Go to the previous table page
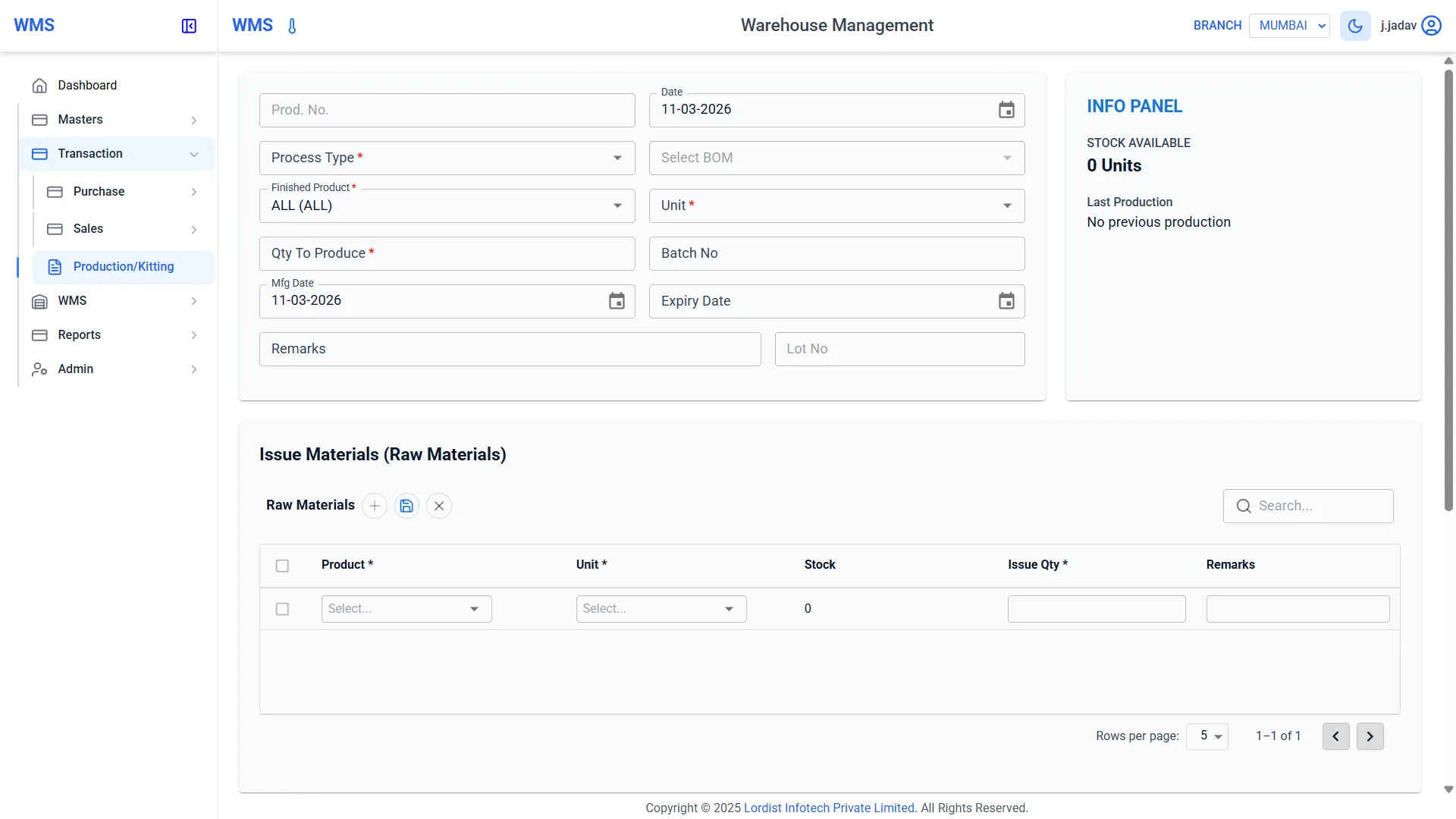1456x819 pixels. [1335, 736]
